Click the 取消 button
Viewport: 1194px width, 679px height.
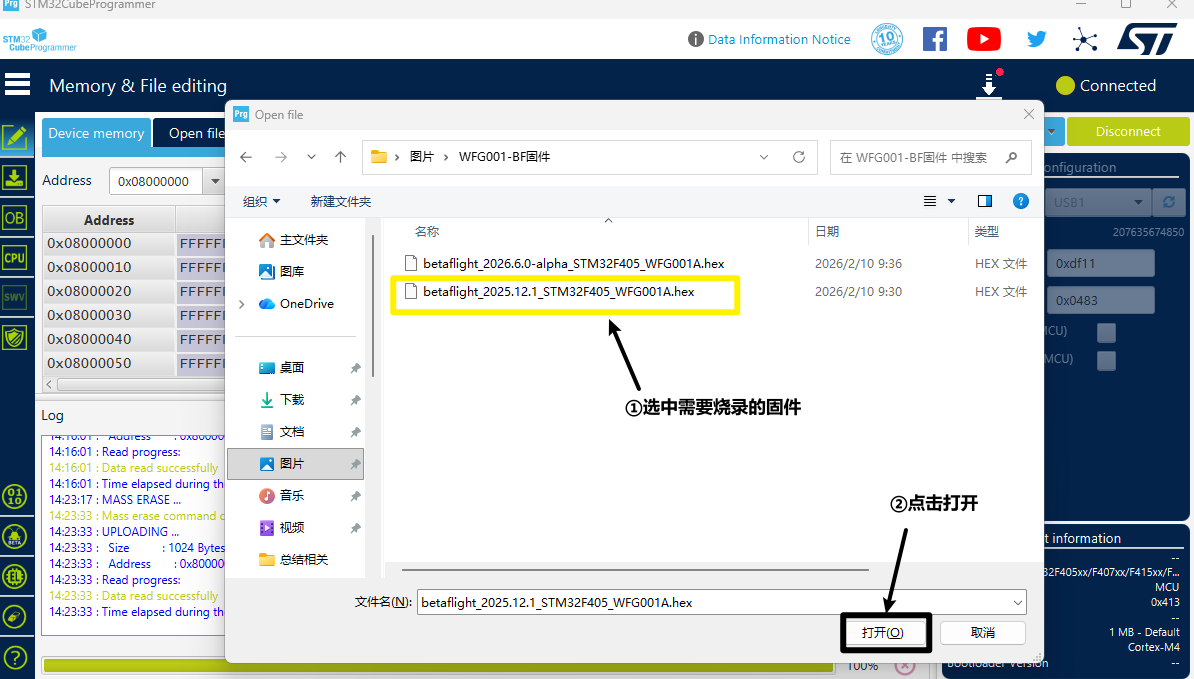(982, 633)
